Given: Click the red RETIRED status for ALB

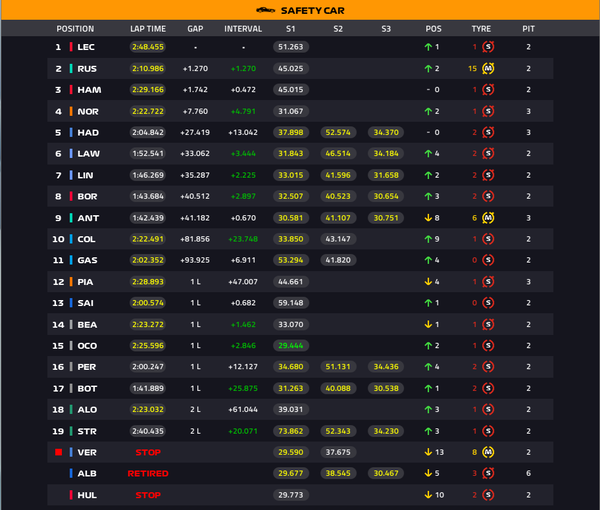Looking at the screenshot, I should click(148, 474).
